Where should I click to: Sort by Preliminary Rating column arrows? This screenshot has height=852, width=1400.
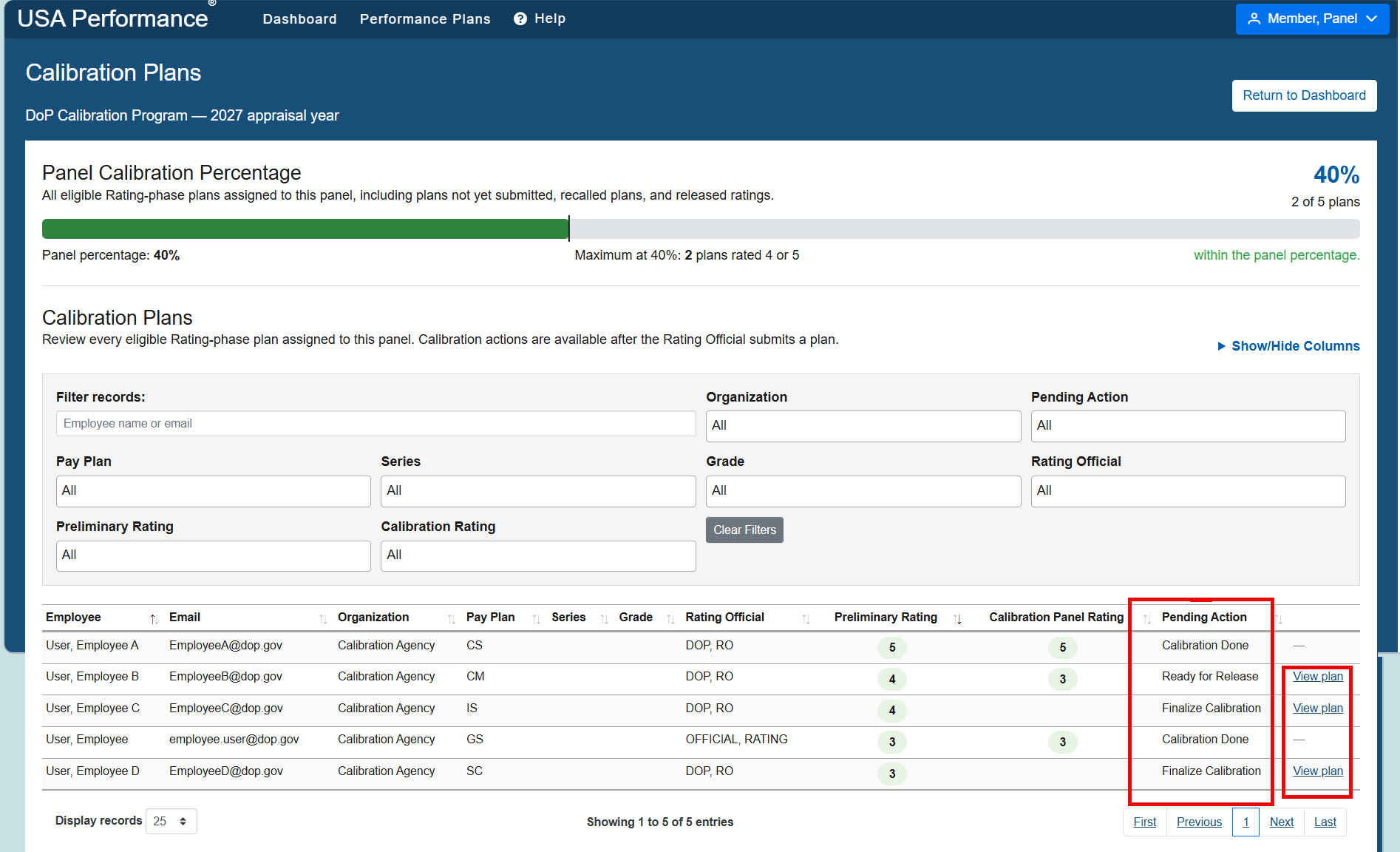958,619
